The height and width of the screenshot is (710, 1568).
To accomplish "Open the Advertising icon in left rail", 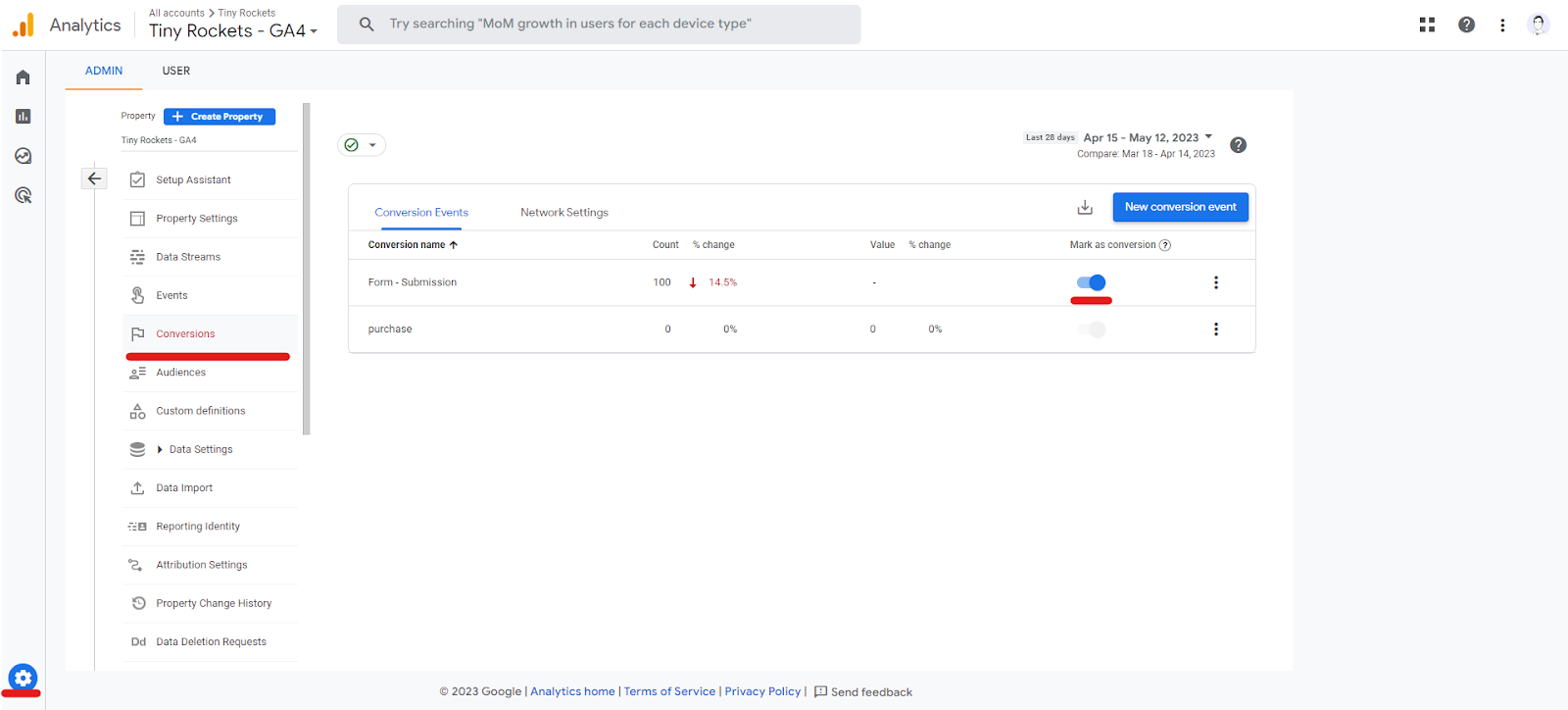I will [x=23, y=195].
